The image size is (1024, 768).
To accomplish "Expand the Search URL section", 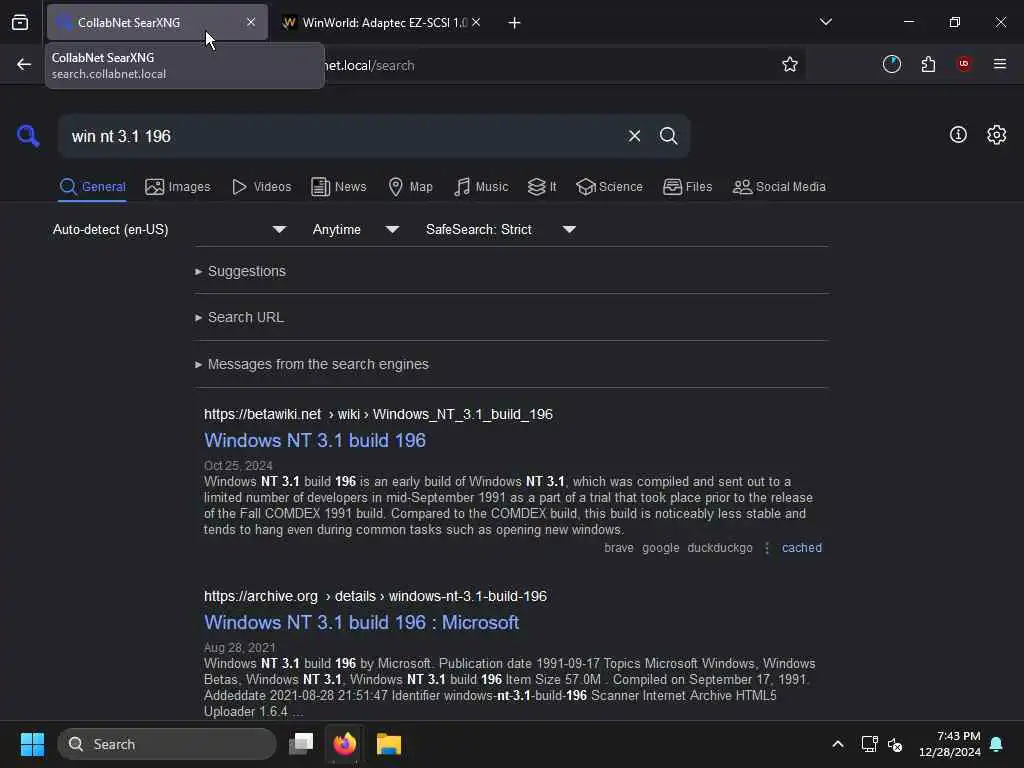I will [239, 317].
